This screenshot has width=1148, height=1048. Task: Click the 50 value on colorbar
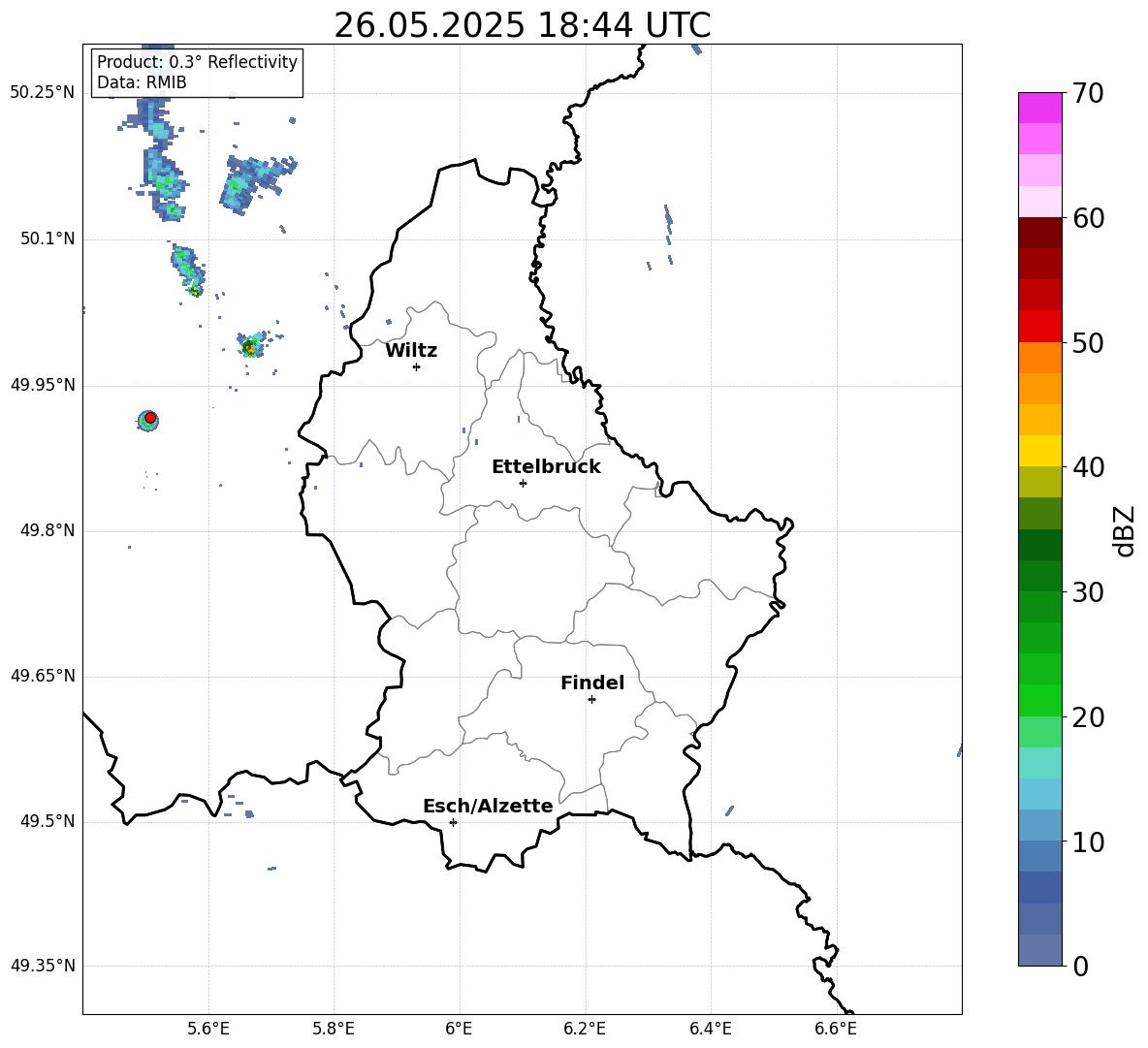1088,342
